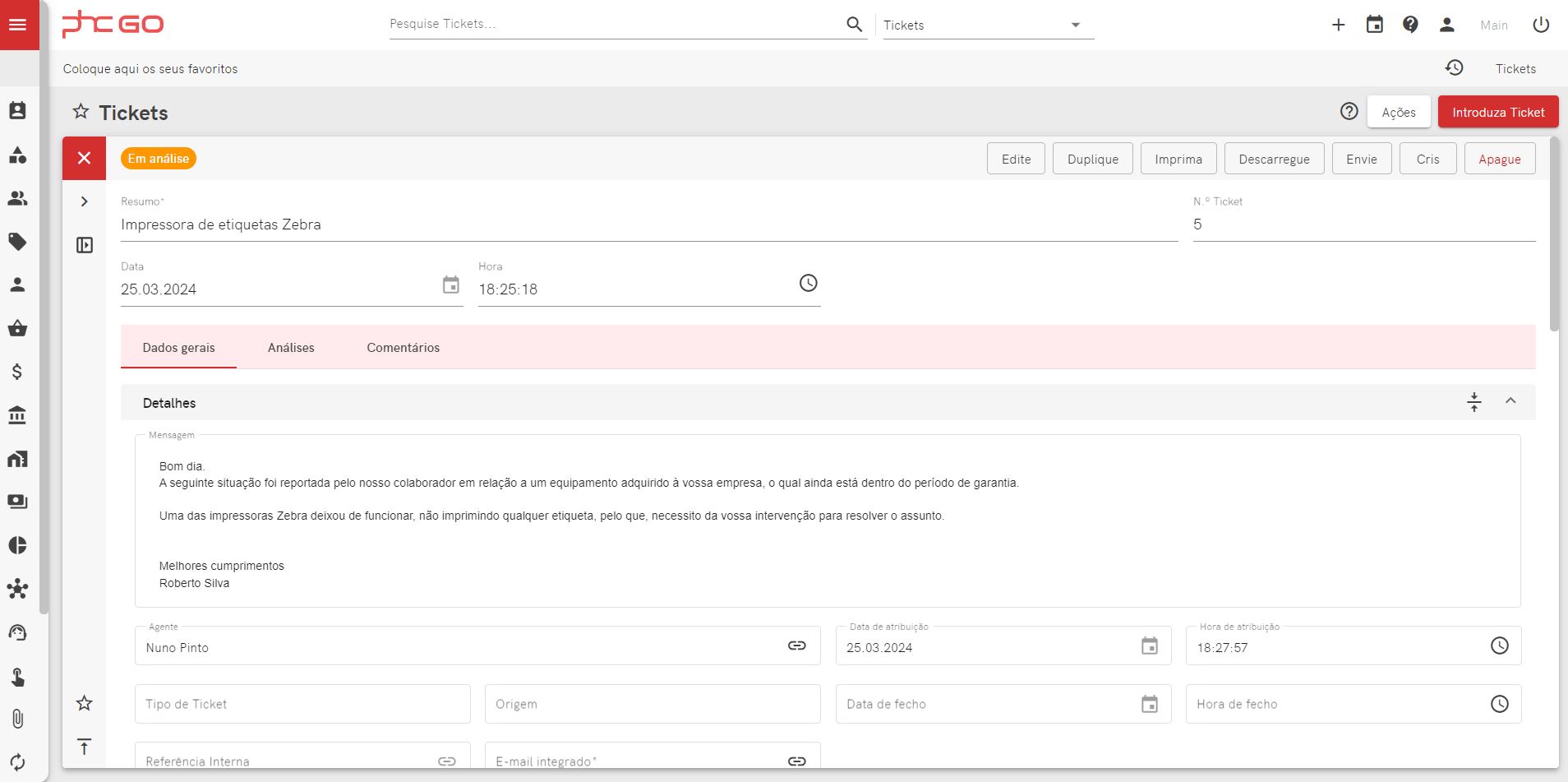Close the ticket record with red X
Screen dimensions: 1568x782
pyautogui.click(x=84, y=158)
